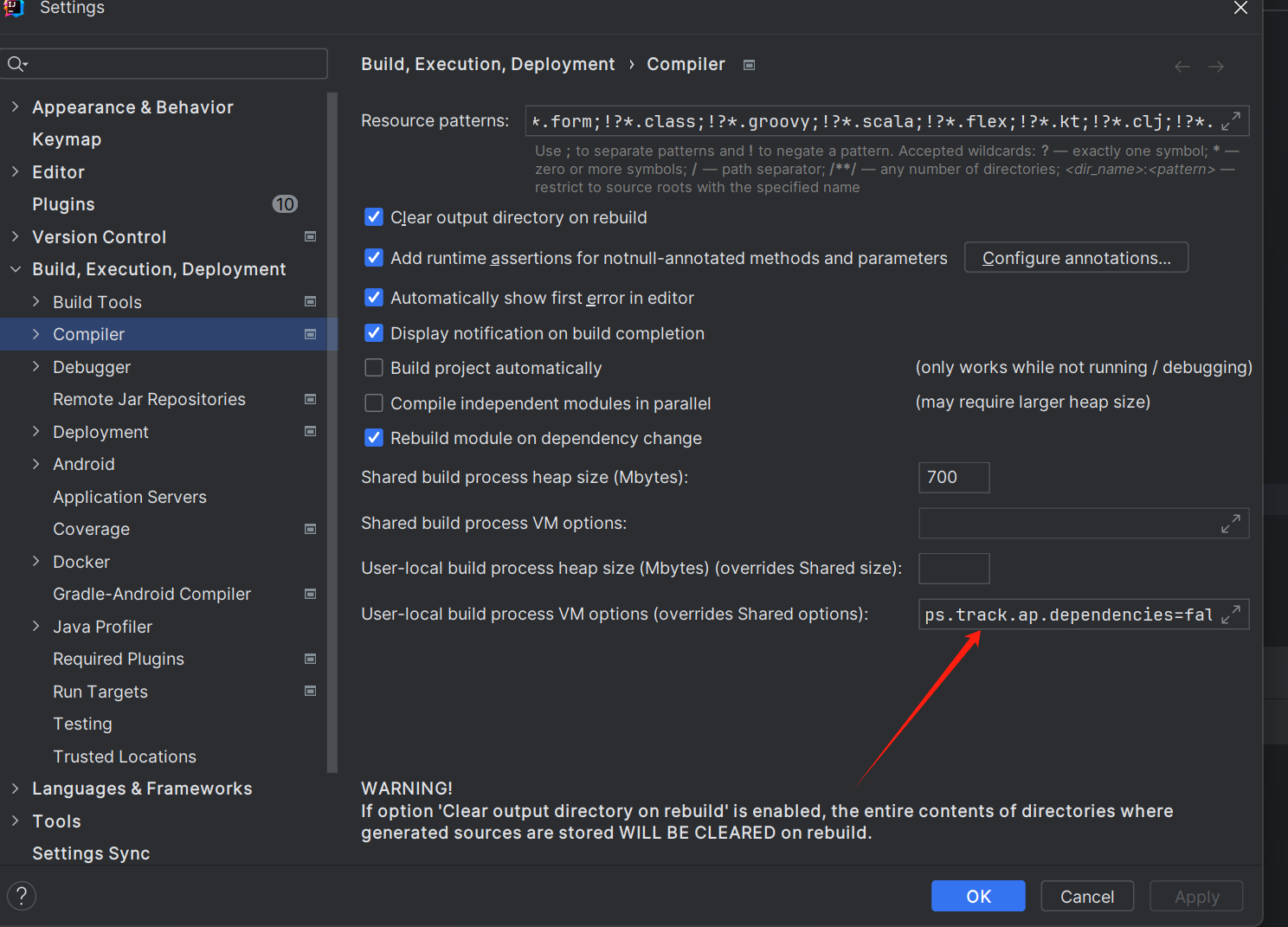Screen dimensions: 1288x927
Task: Click the project settings icon next to Compiler breadcrumb
Action: [750, 65]
